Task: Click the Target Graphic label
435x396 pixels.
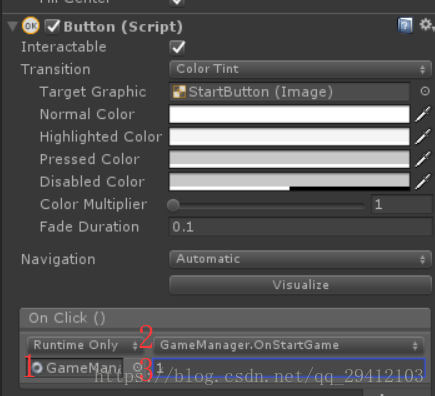Action: pos(93,92)
